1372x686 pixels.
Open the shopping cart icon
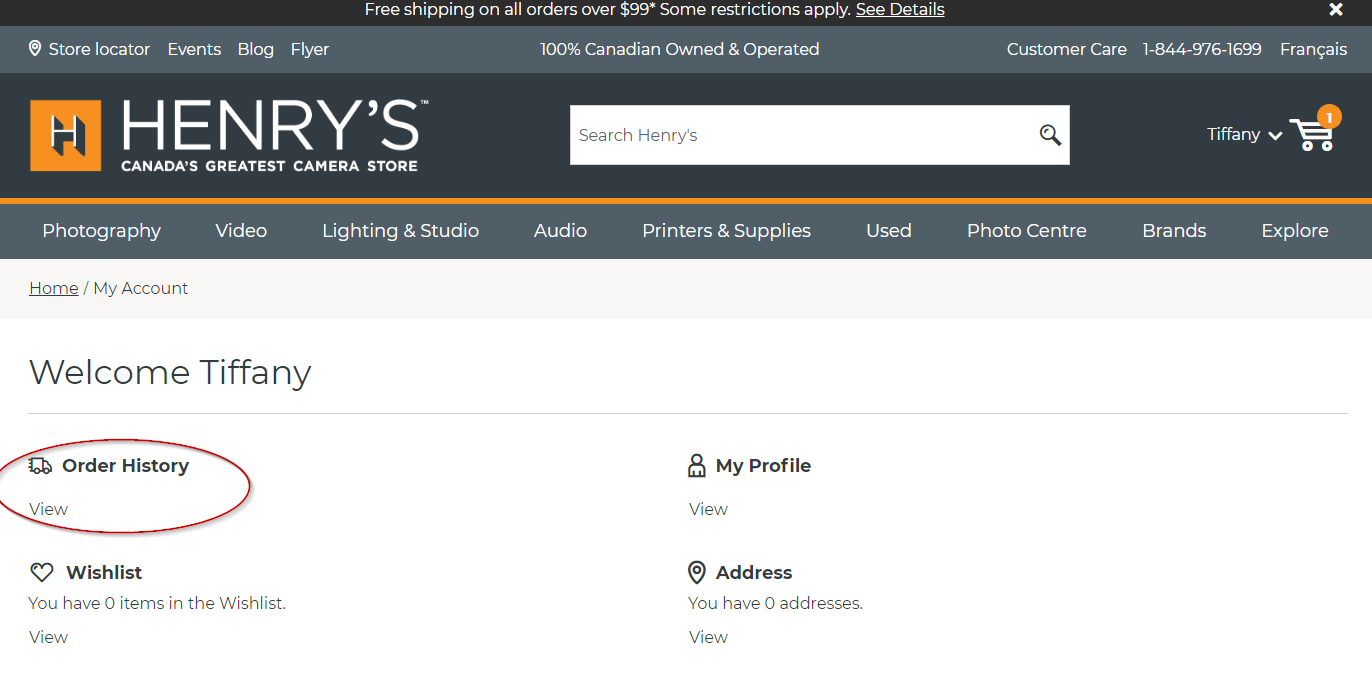tap(1311, 135)
